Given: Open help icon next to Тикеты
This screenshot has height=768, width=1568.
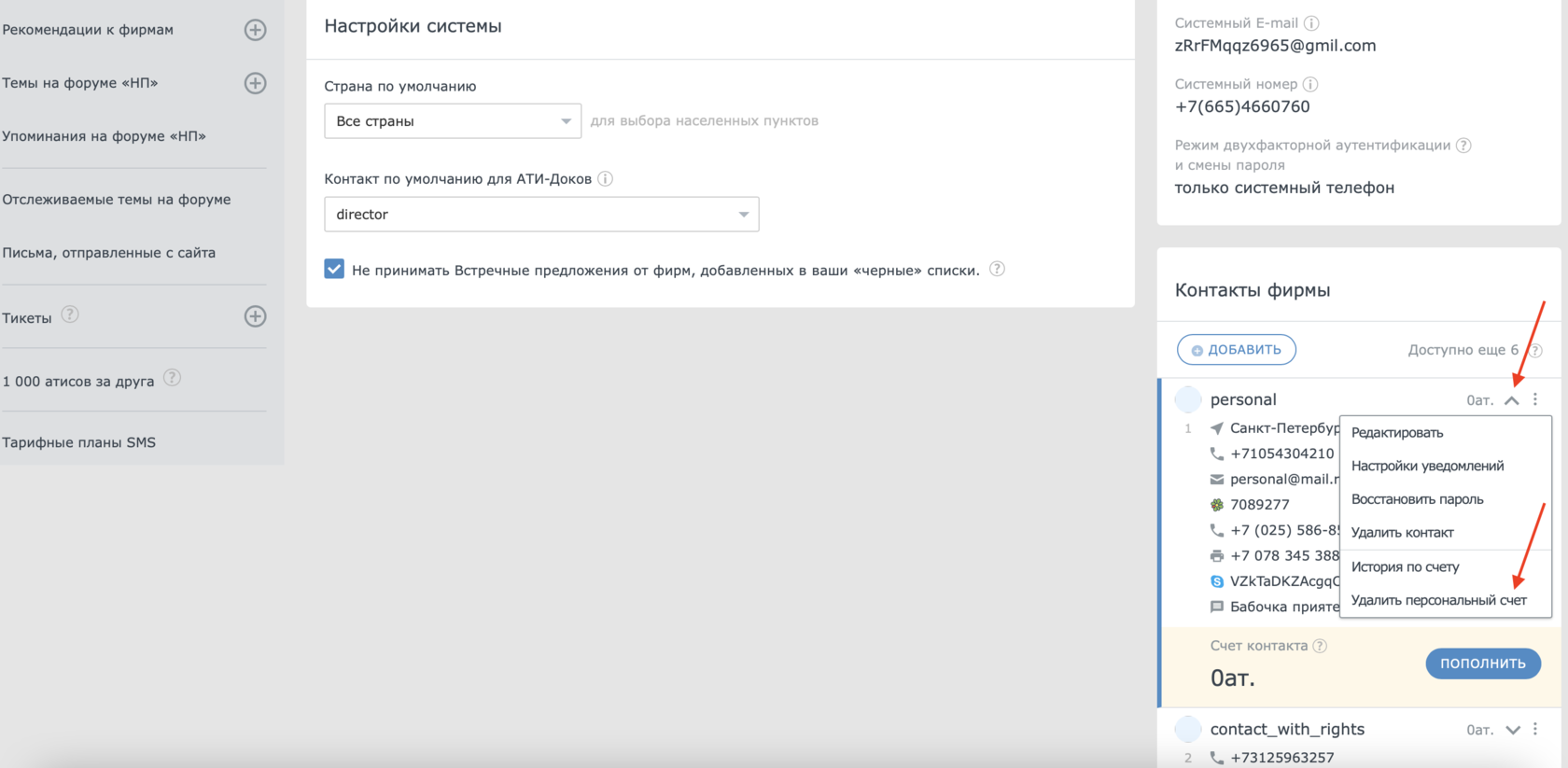Looking at the screenshot, I should (70, 314).
